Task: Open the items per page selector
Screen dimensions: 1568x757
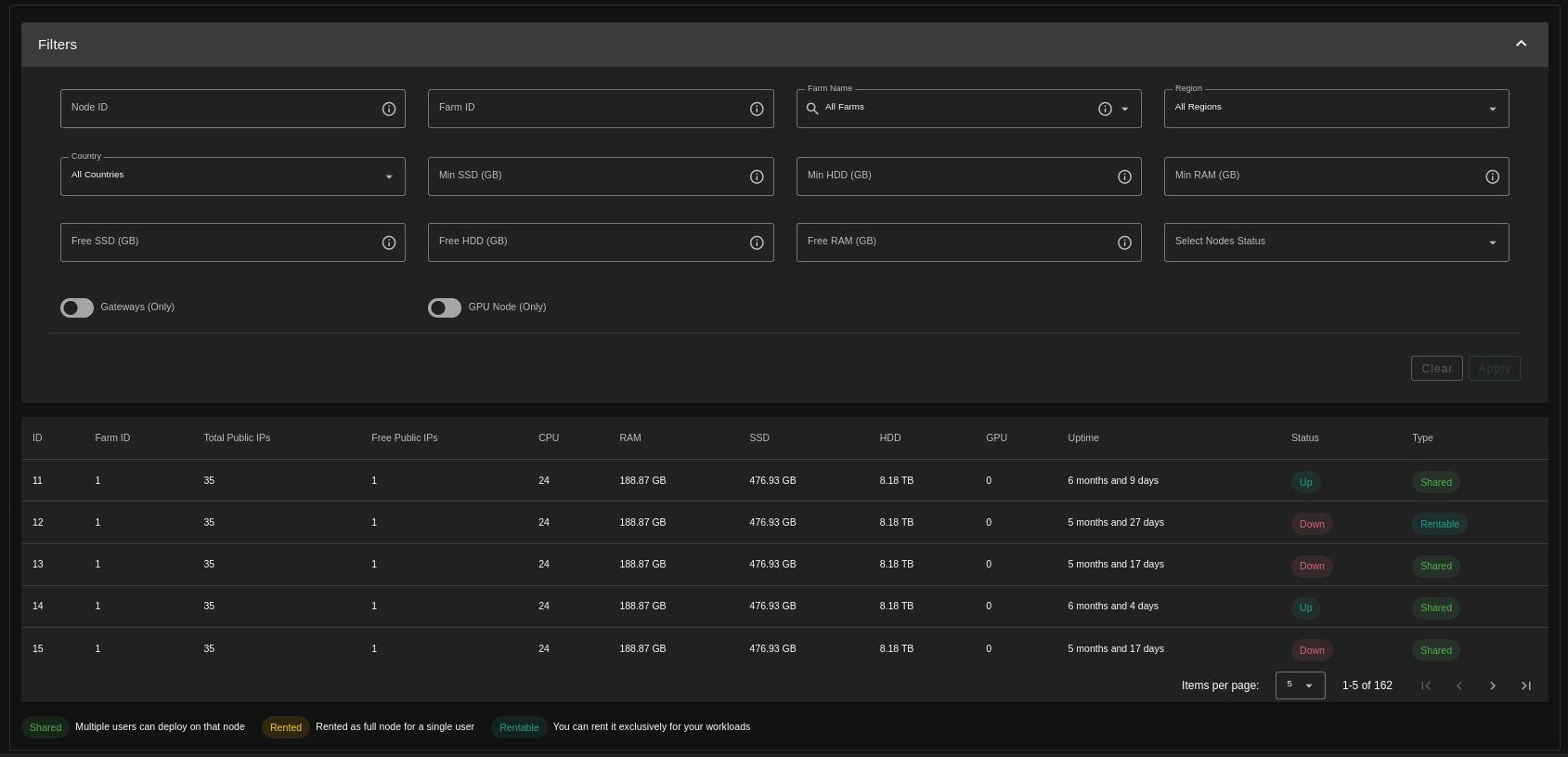Action: [1300, 685]
